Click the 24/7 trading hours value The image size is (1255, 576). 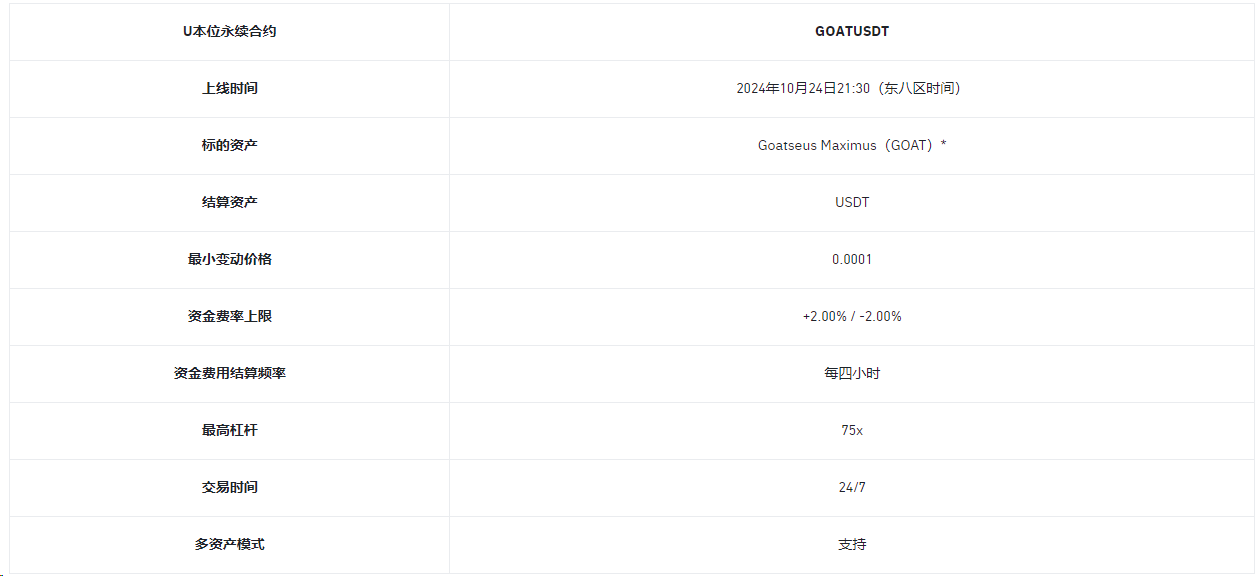click(852, 487)
